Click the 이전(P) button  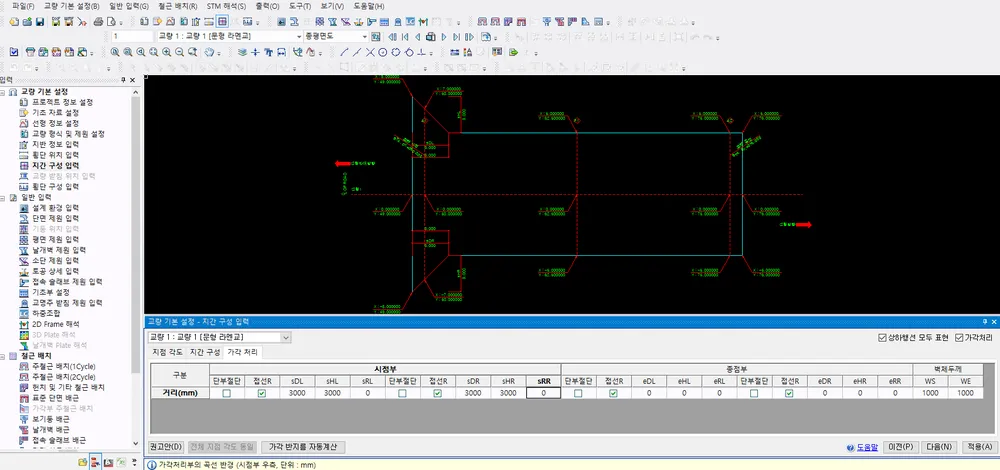click(902, 447)
